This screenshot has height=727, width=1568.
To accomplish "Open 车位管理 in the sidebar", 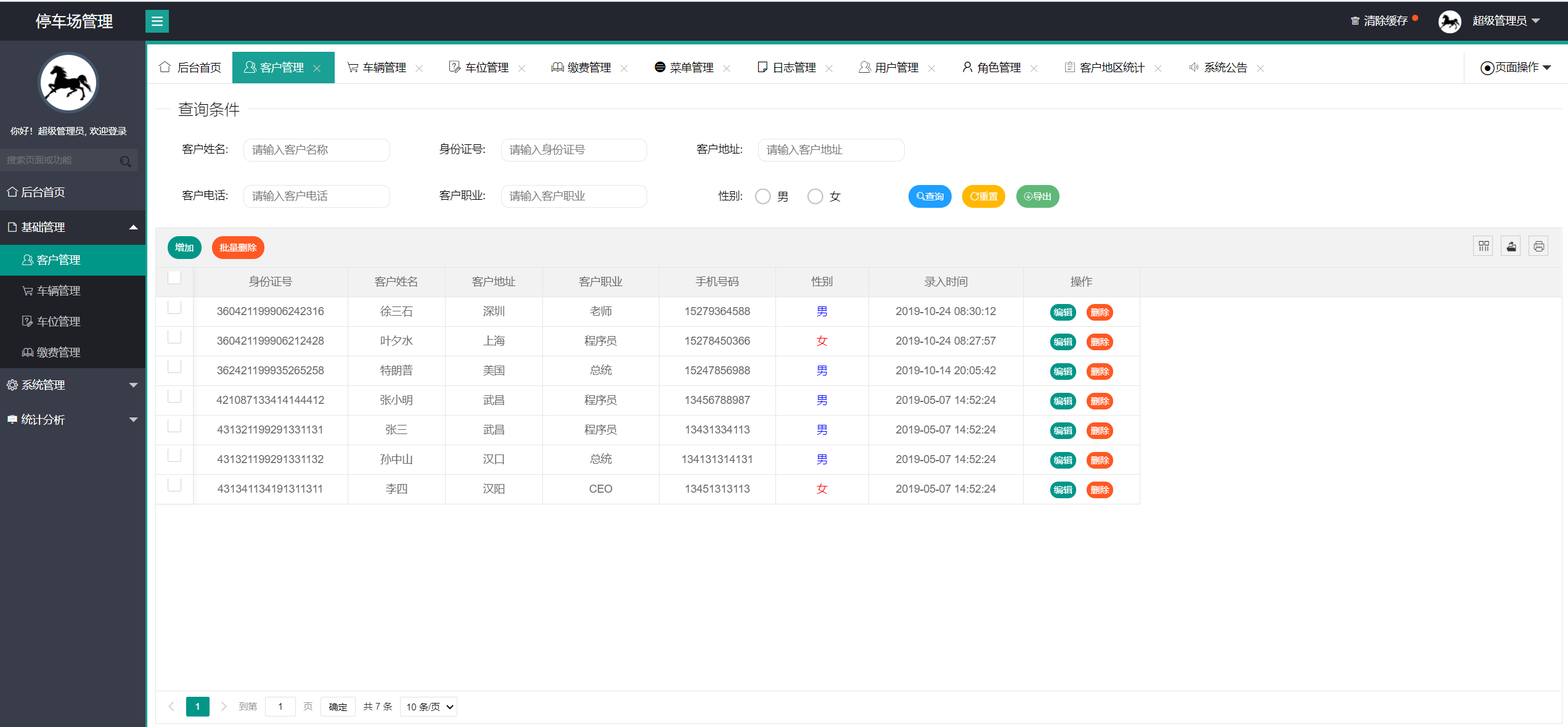I will pos(73,322).
